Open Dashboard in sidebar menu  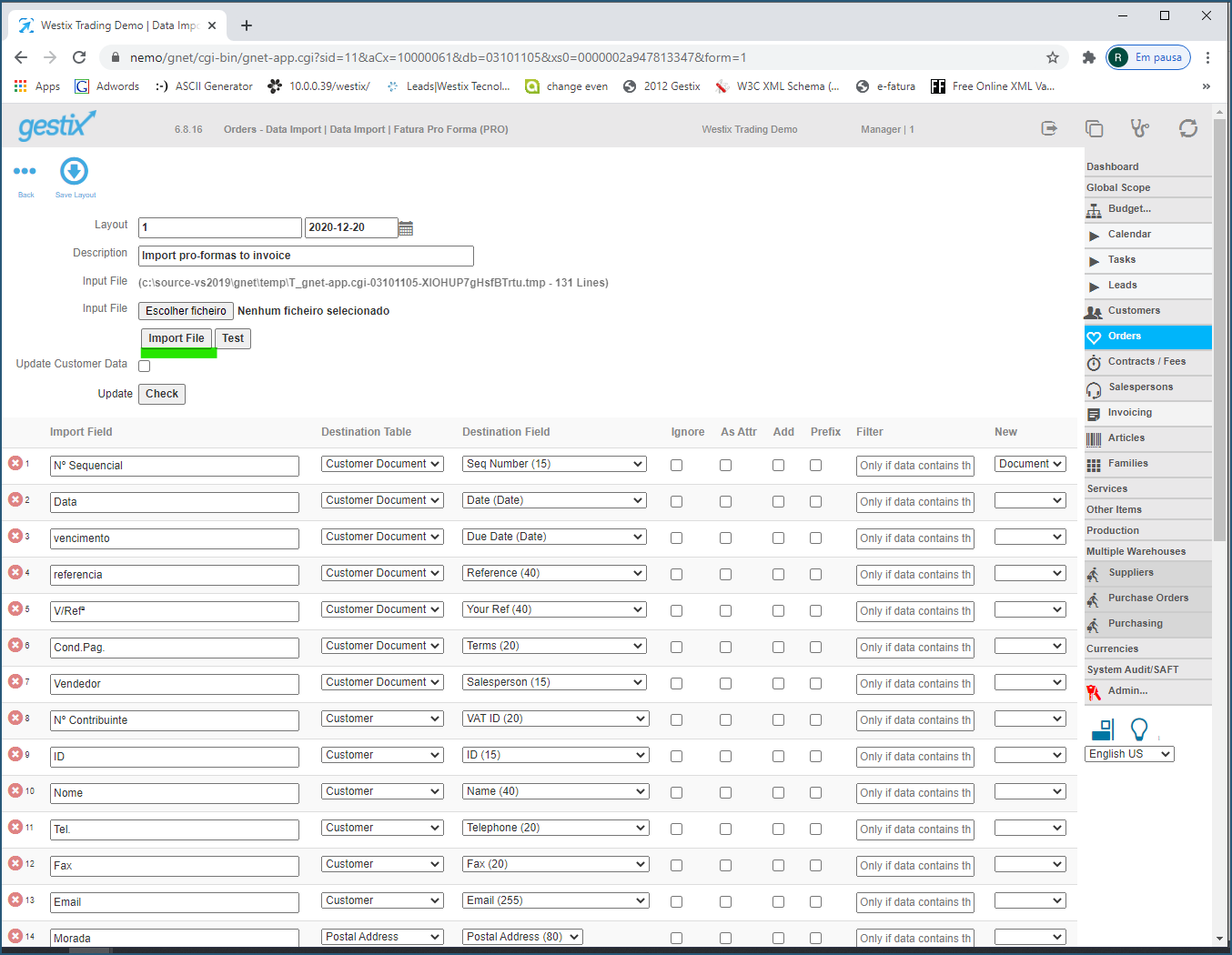(1147, 166)
